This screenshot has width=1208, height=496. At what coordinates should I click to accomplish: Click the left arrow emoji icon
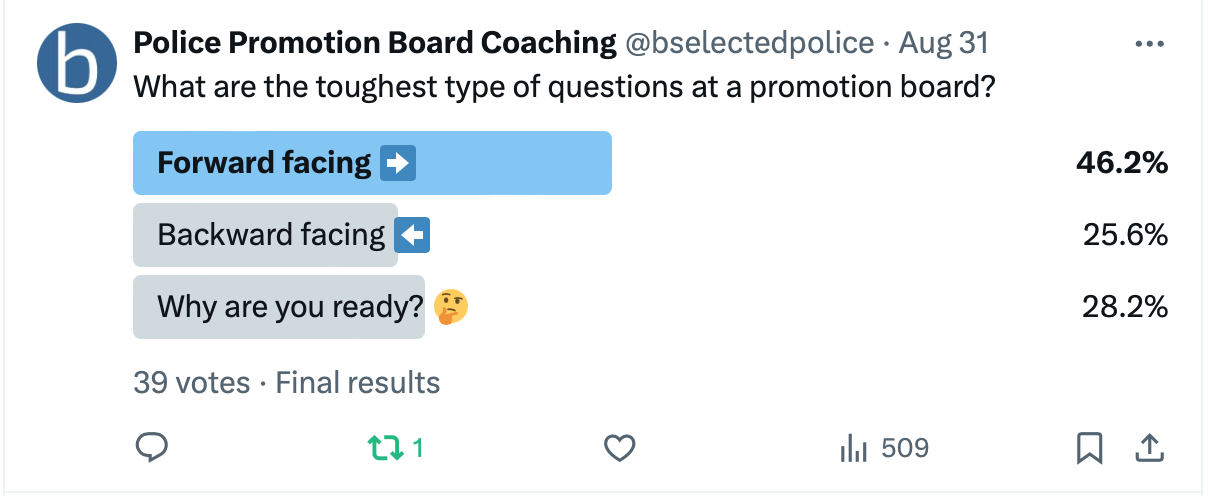point(412,236)
